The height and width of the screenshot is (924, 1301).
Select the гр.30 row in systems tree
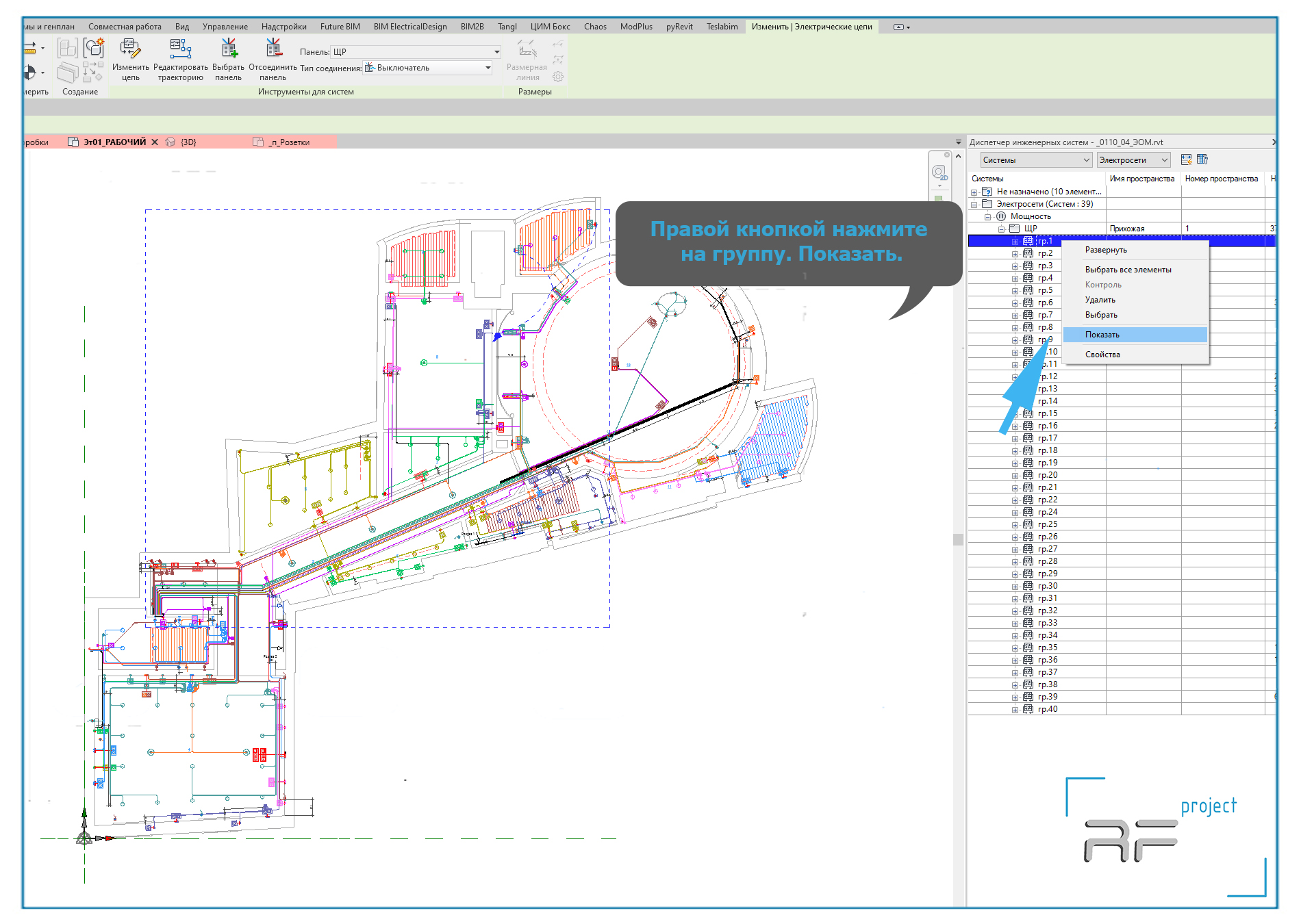1122,586
